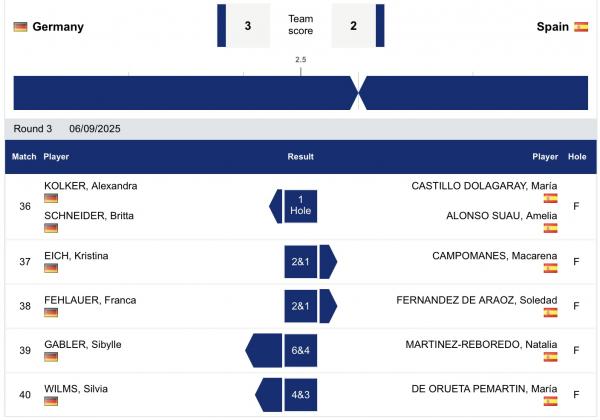The width and height of the screenshot is (600, 420).
Task: Click flag under CAMPOMANES, Macarena
Action: coord(550,268)
